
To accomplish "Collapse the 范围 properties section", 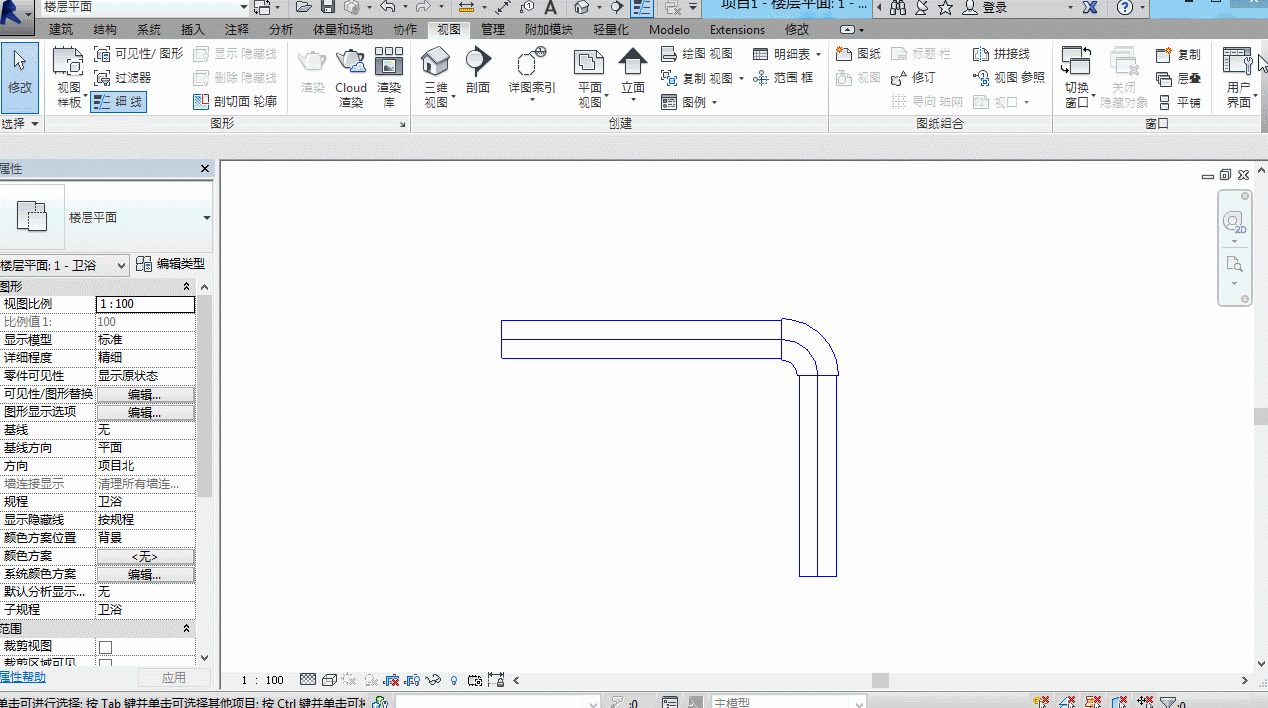I will point(186,629).
